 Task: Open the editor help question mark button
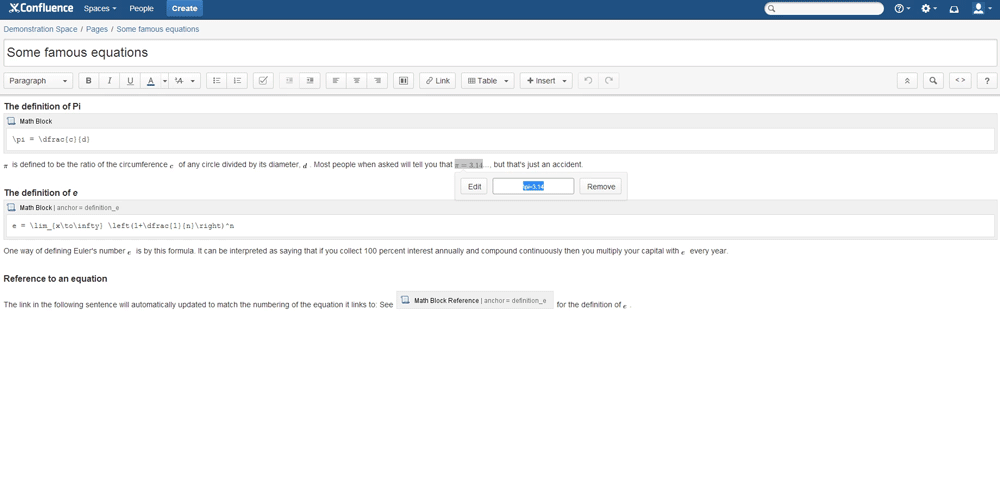tap(987, 81)
